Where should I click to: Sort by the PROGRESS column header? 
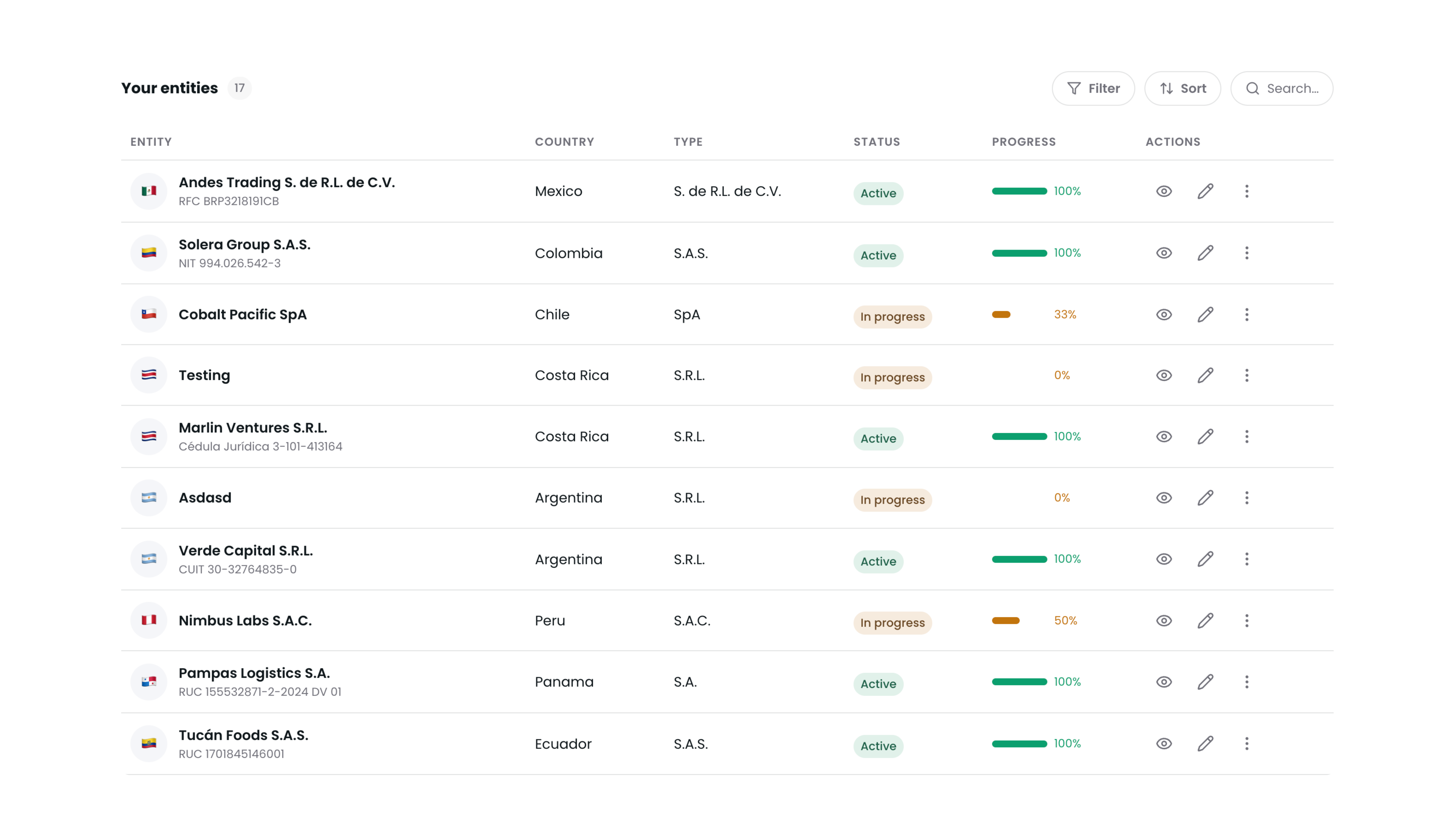pyautogui.click(x=1024, y=142)
